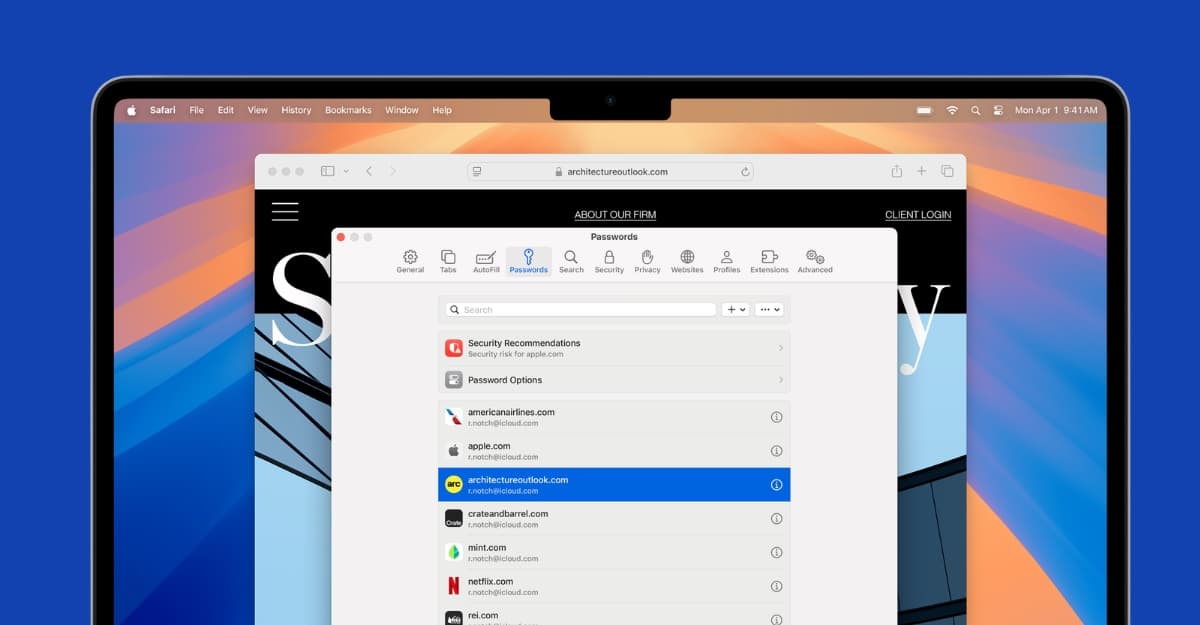Open the Help menu

442,110
